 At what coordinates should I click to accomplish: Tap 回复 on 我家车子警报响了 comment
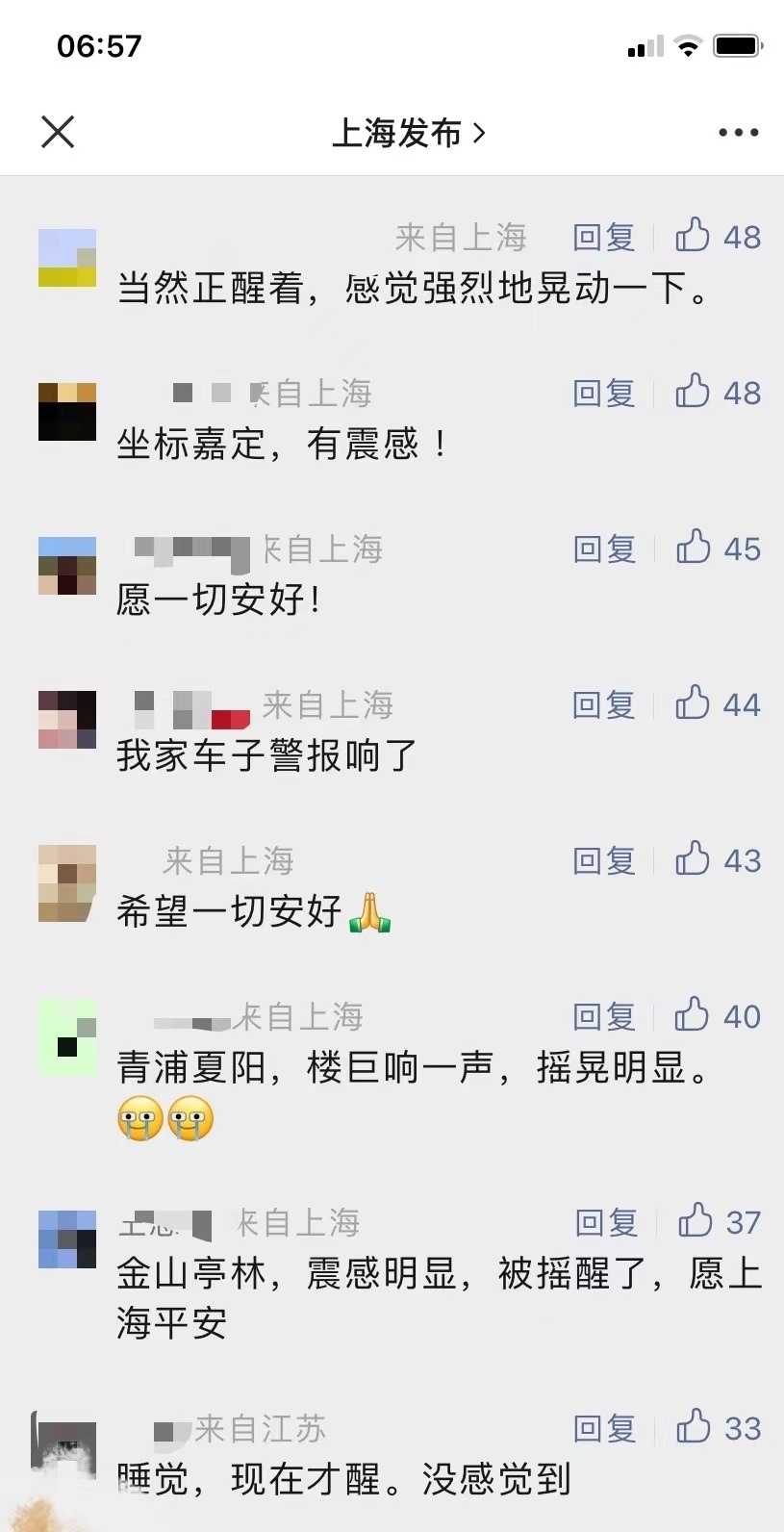click(604, 704)
